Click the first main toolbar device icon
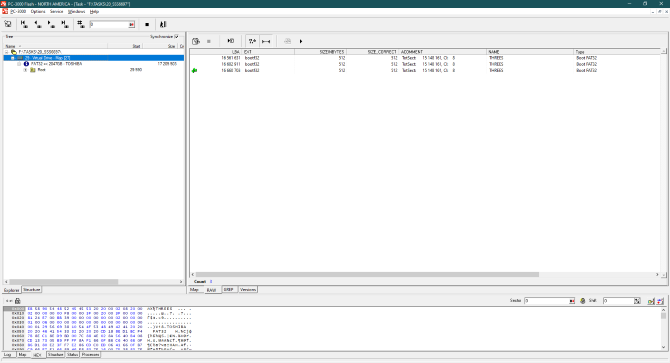Image resolution: width=670 pixels, height=363 pixels. [x=8, y=24]
